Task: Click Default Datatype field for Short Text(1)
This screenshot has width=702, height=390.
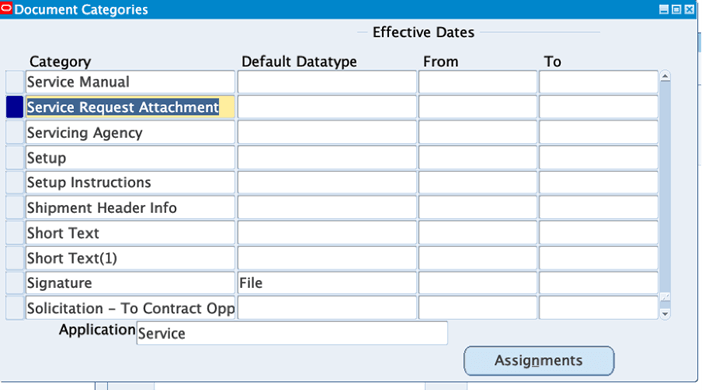Action: [327, 258]
